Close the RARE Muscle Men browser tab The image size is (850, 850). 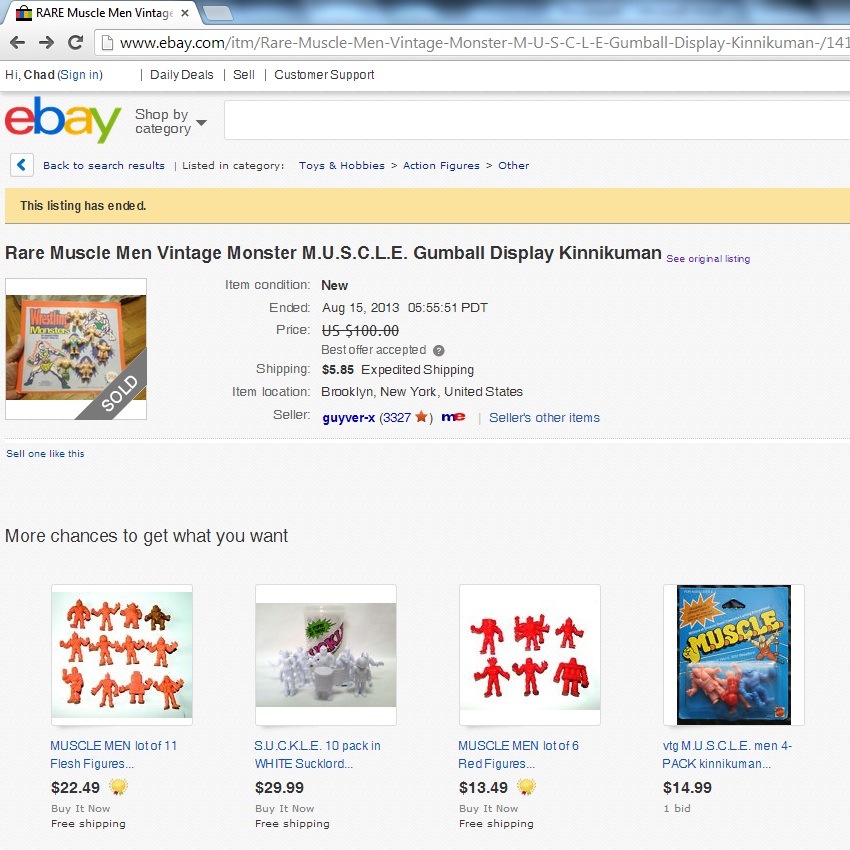pyautogui.click(x=185, y=13)
